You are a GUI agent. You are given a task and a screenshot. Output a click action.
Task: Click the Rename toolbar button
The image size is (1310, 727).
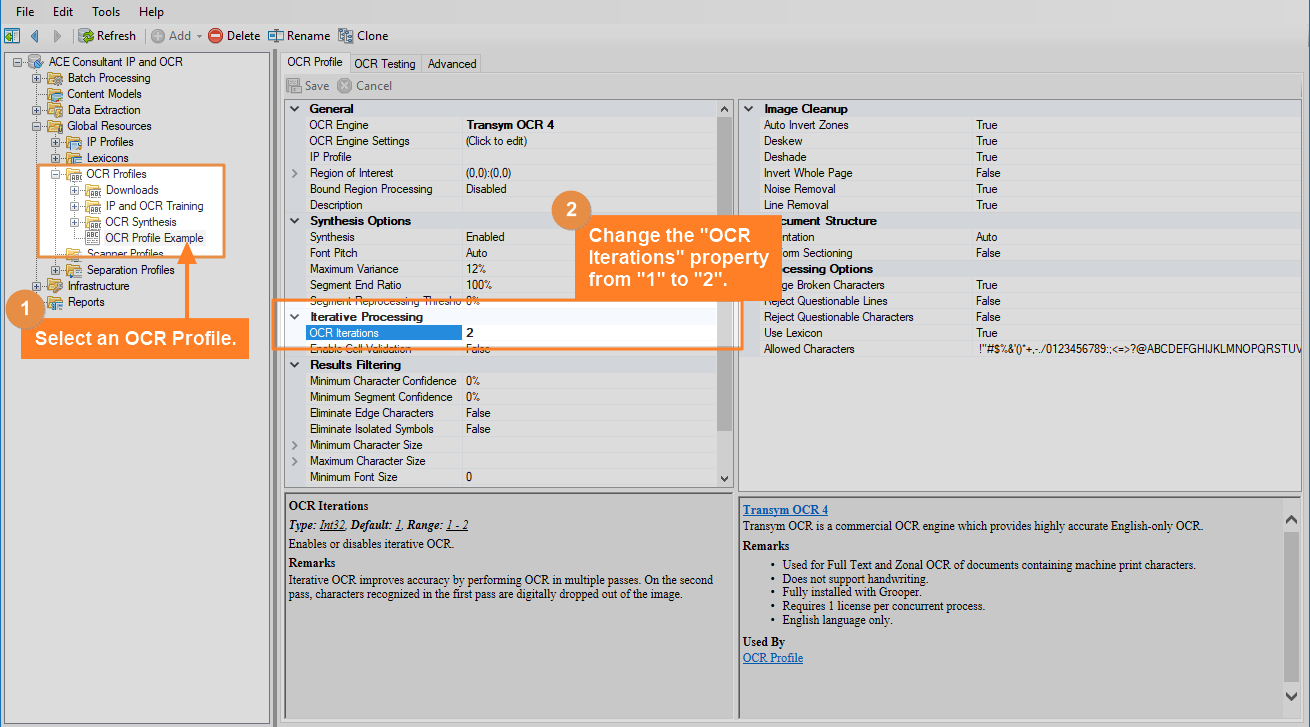point(299,36)
